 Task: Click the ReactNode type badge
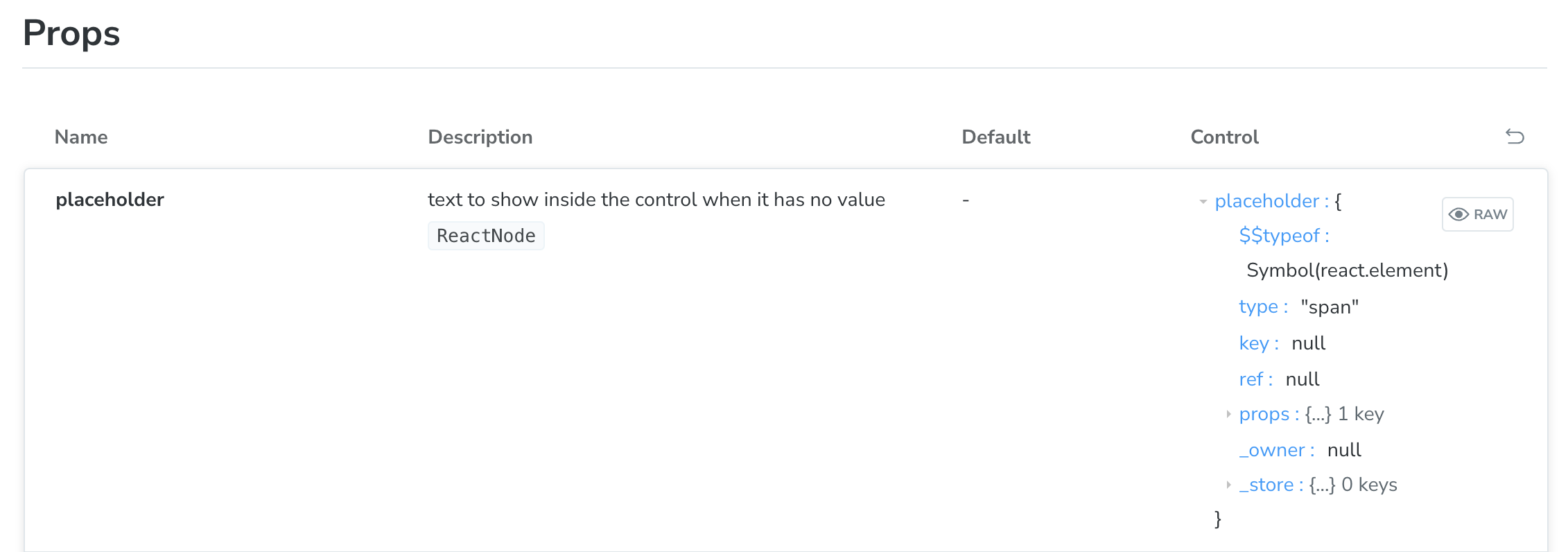(x=486, y=235)
